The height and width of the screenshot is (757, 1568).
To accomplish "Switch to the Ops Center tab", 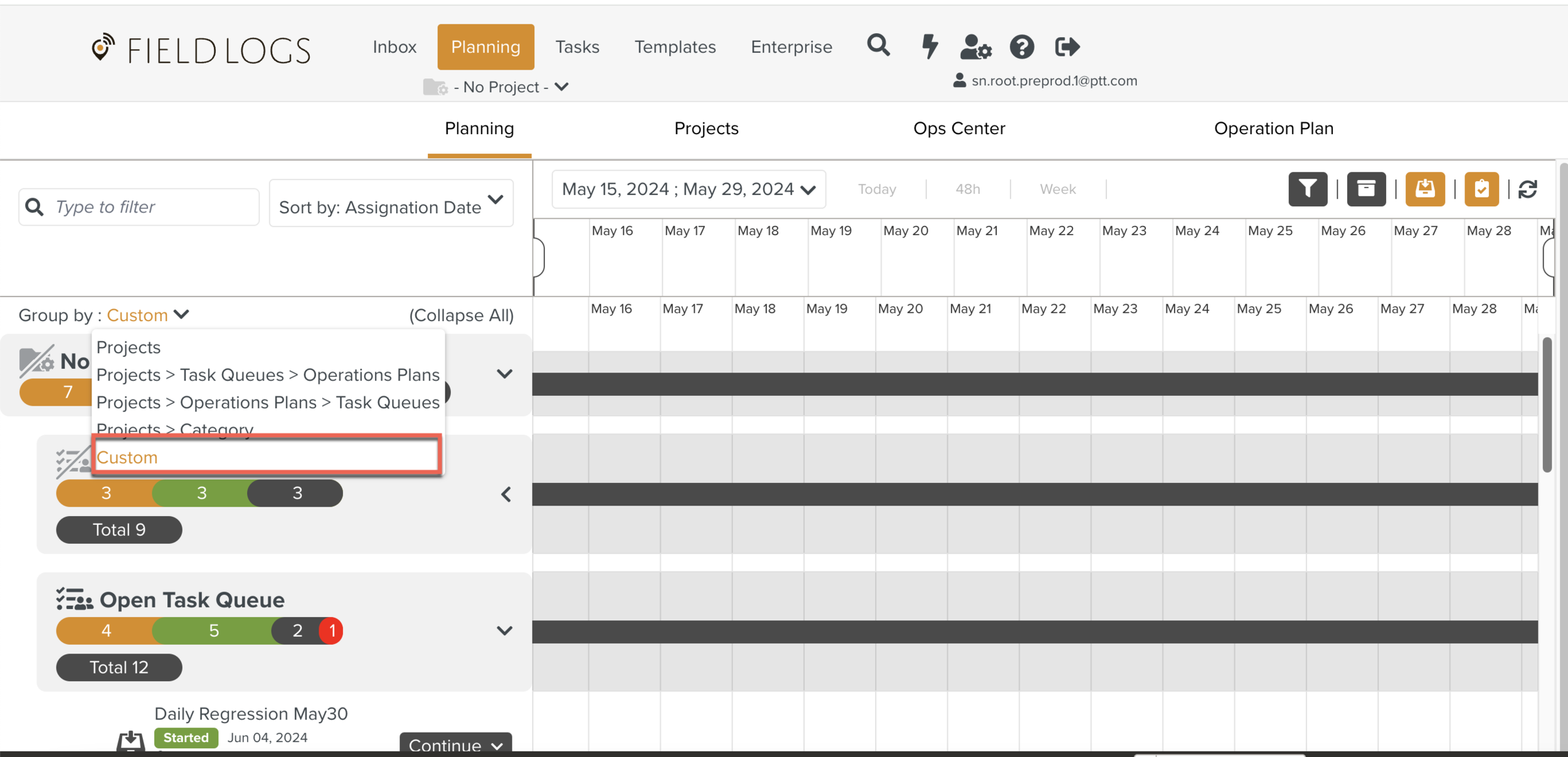I will coord(959,129).
